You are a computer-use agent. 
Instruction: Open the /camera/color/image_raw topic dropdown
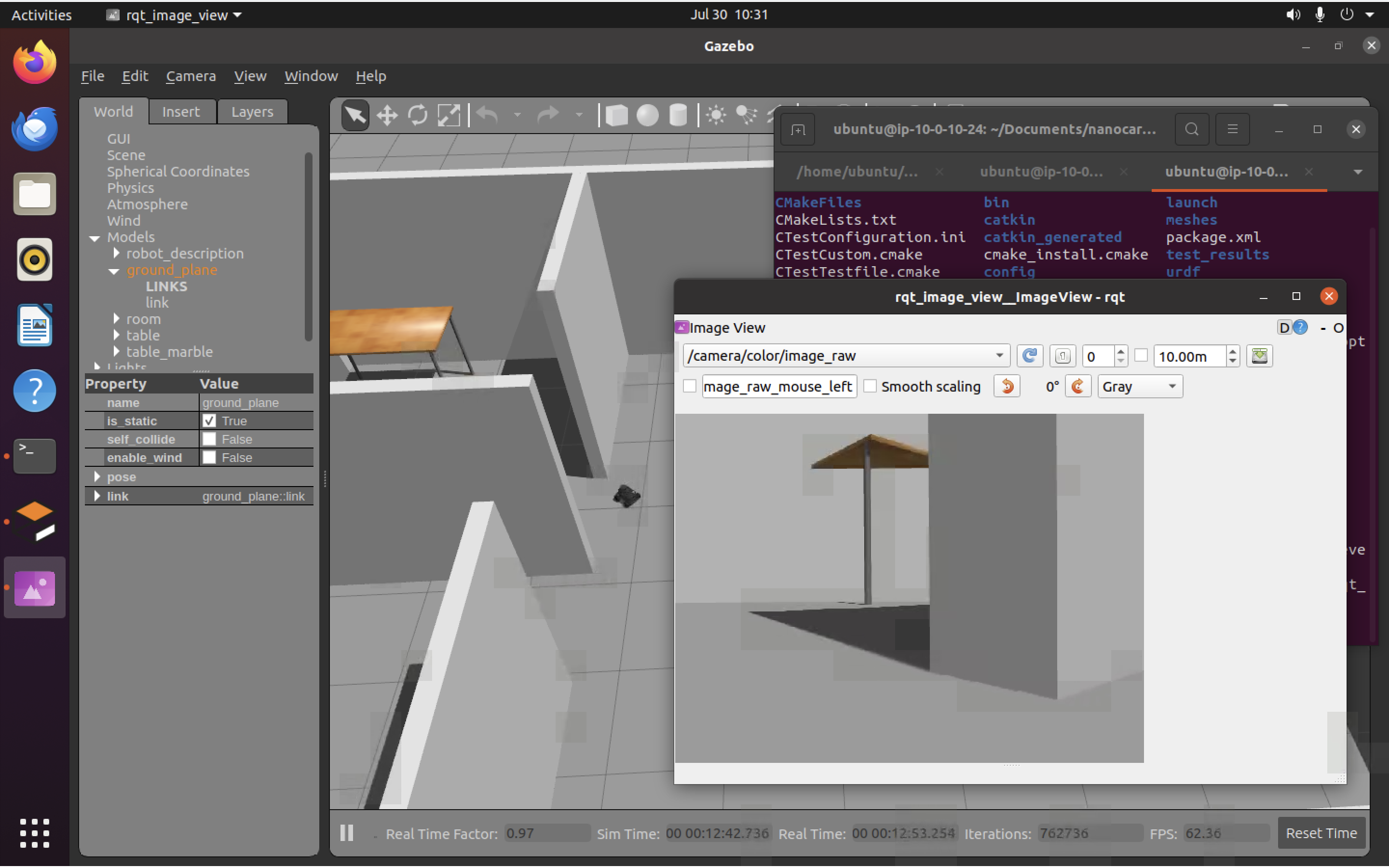(999, 356)
